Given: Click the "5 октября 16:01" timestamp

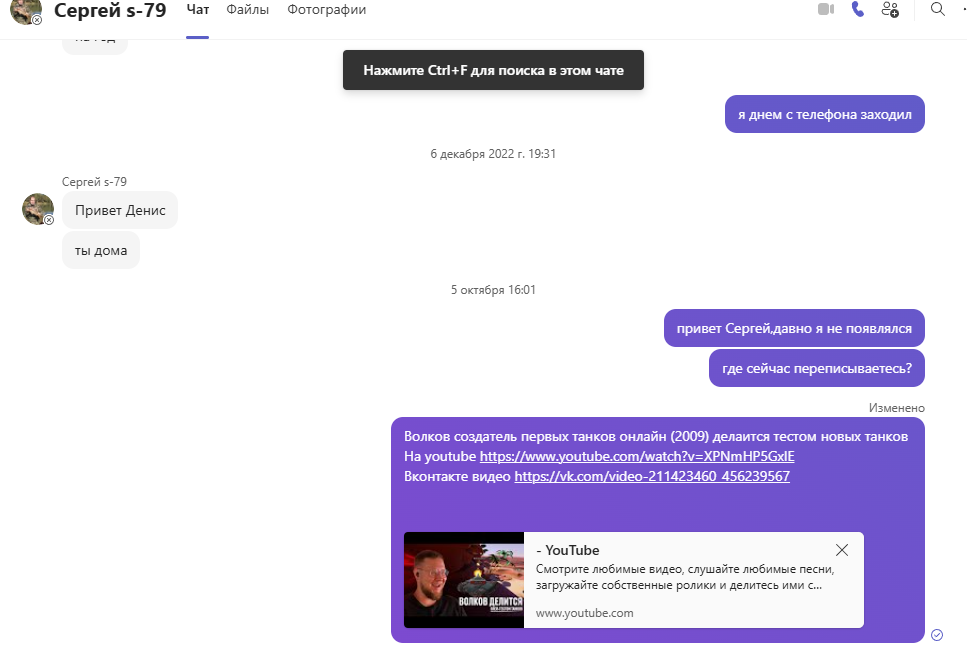Looking at the screenshot, I should click(493, 290).
